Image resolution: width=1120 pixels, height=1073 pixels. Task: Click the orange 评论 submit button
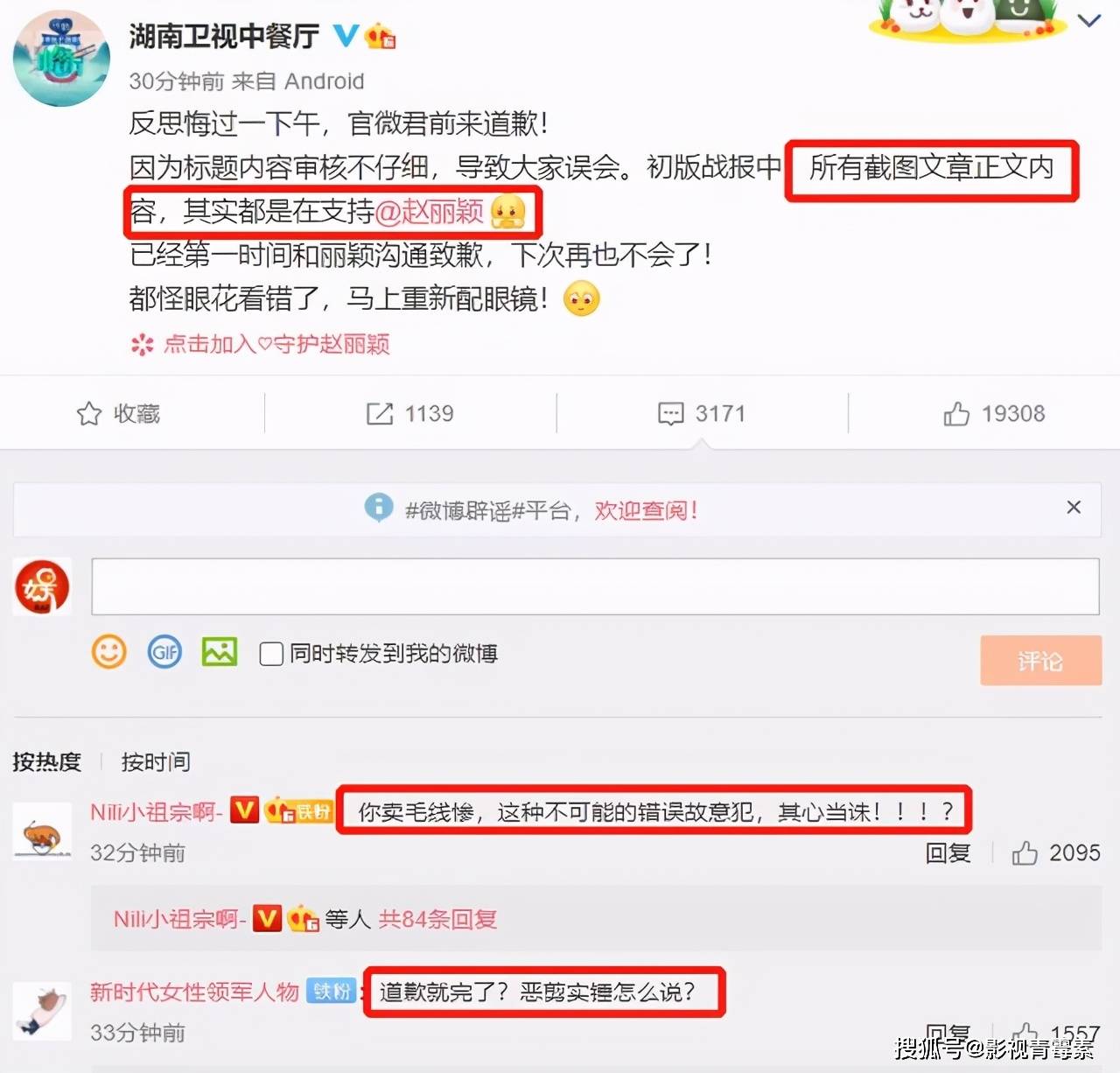pos(1040,661)
